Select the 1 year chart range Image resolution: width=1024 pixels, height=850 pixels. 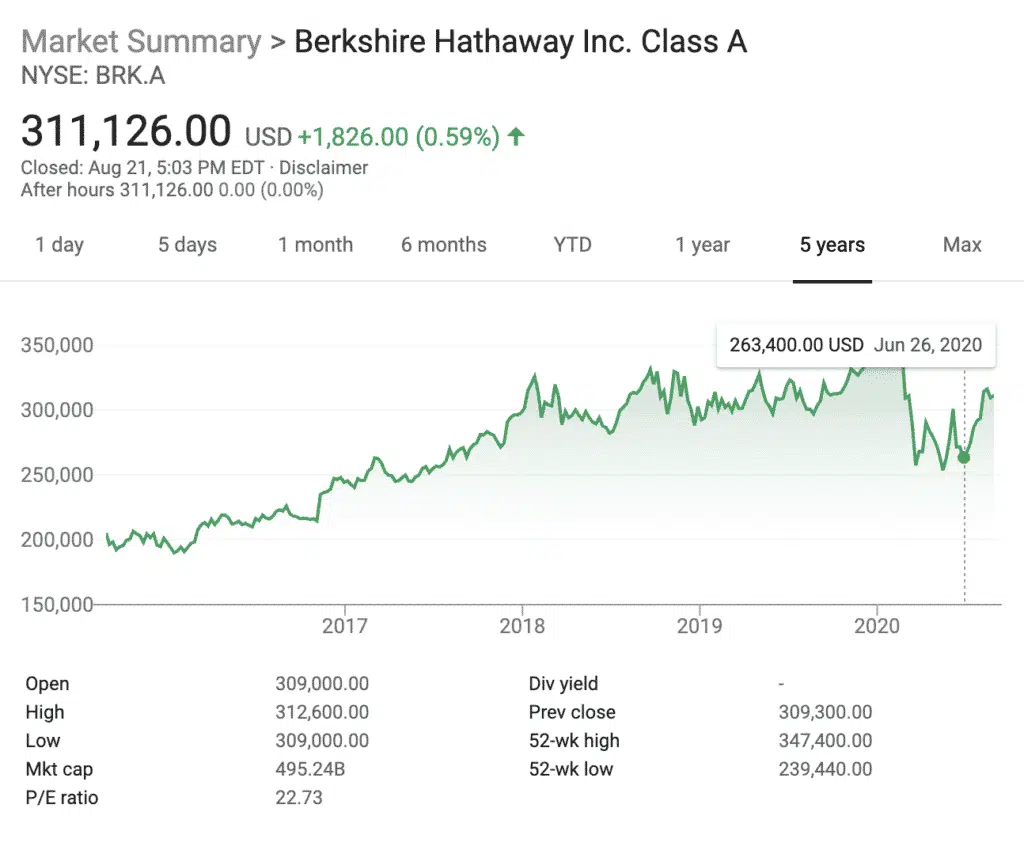[x=702, y=244]
